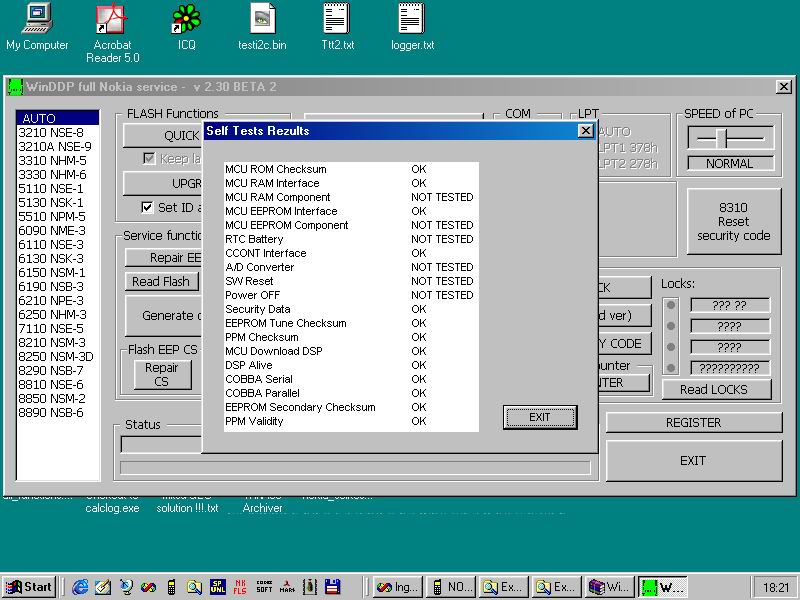Toggle the 'Keep la...' checkbox
This screenshot has height=600, width=800.
tap(149, 159)
